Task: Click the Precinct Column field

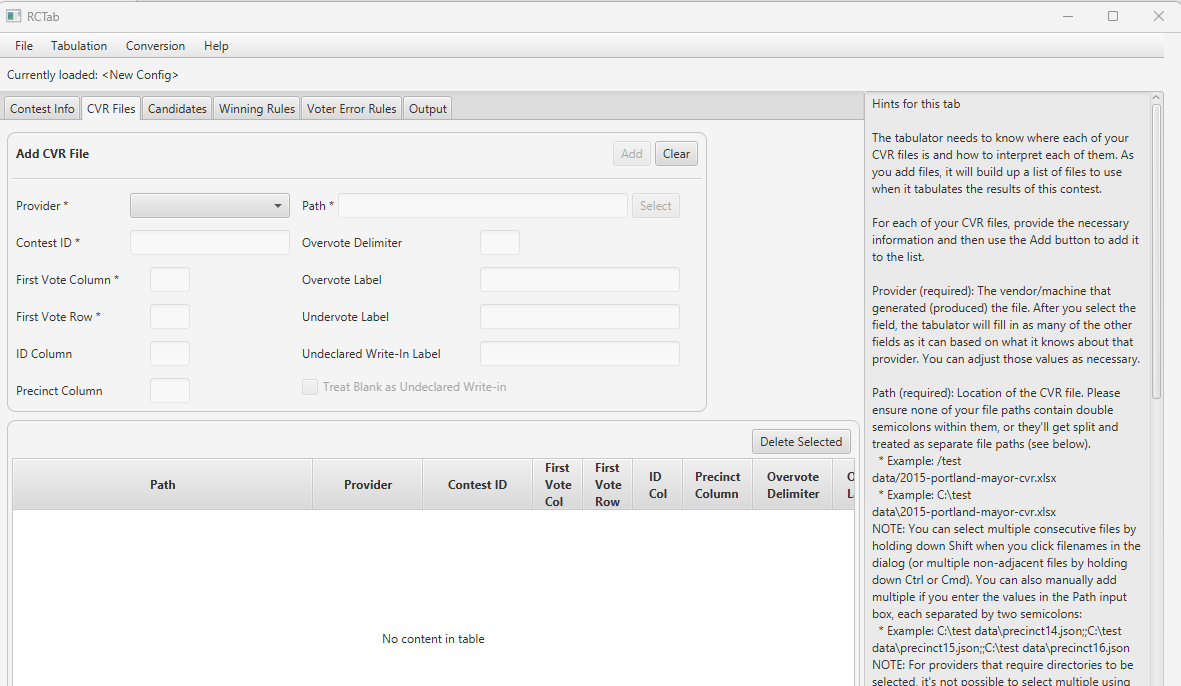Action: pos(169,390)
